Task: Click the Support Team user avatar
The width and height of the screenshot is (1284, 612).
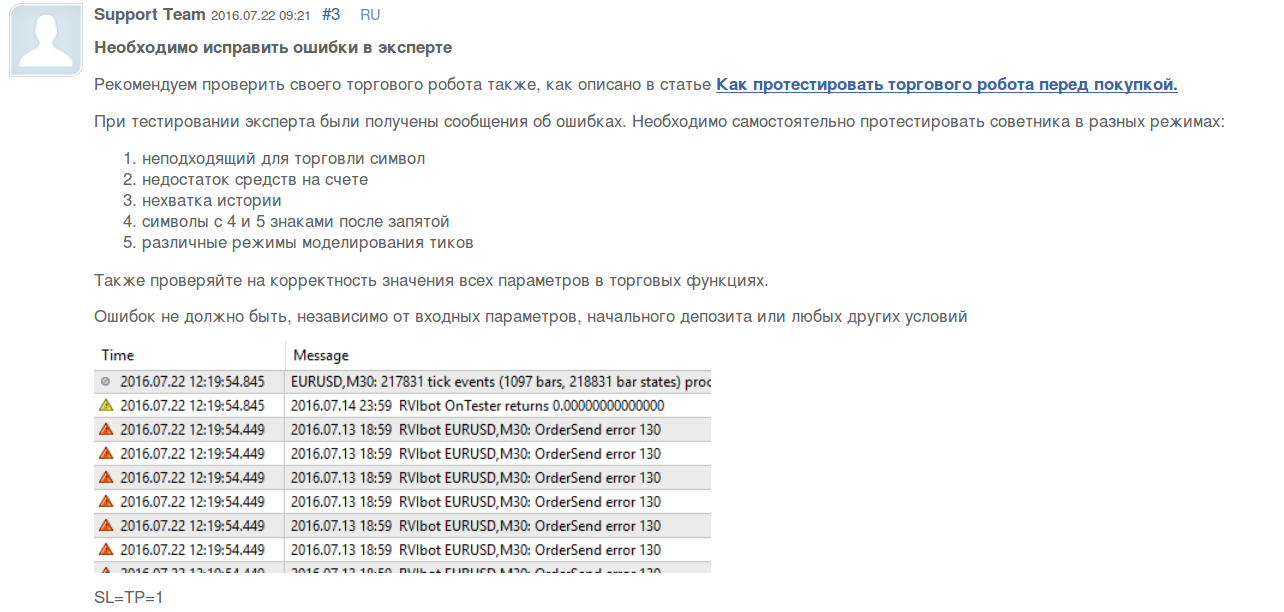Action: click(x=47, y=40)
